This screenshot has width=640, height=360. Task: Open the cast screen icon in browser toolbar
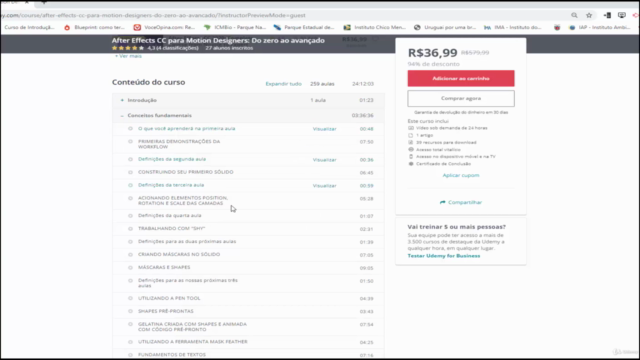coord(622,15)
